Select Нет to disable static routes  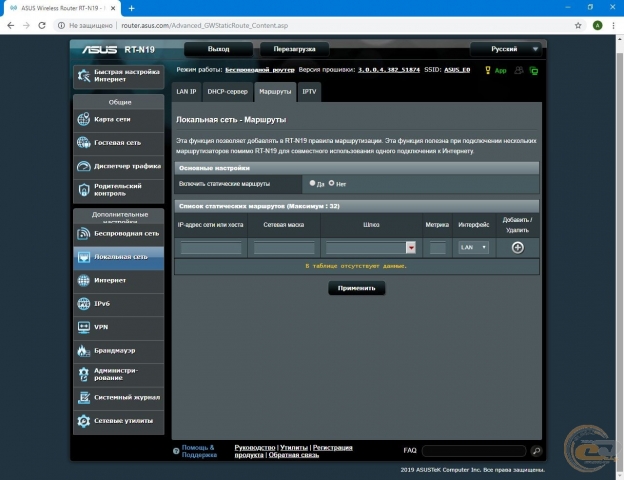pos(332,183)
